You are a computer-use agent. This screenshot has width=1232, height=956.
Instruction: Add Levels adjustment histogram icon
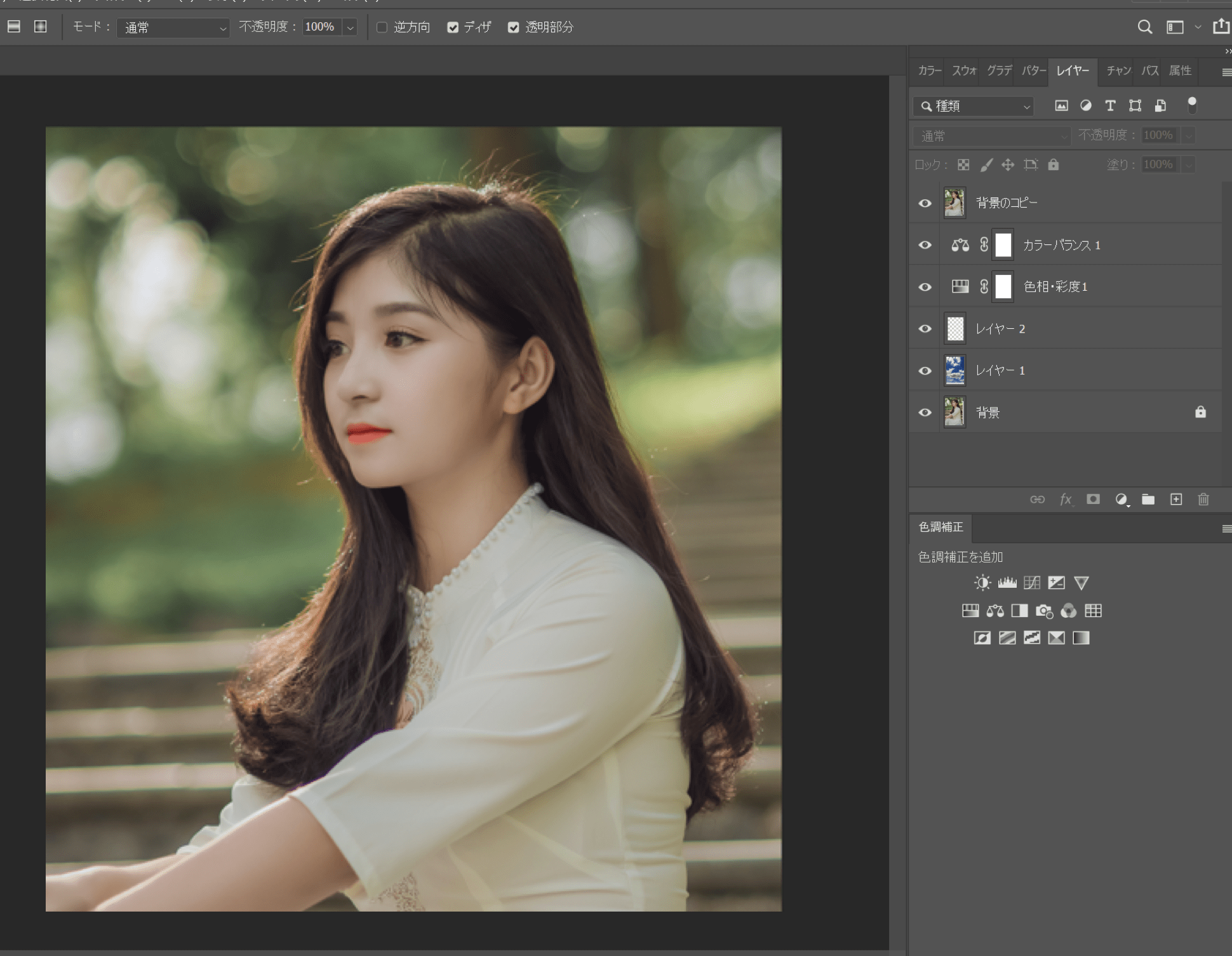coord(1007,583)
